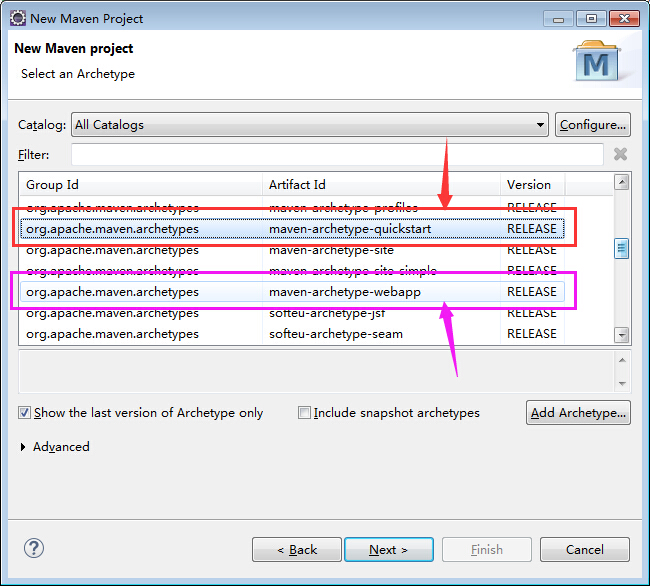The image size is (650, 586).
Task: Click archetype list scroll up arrow
Action: click(621, 182)
